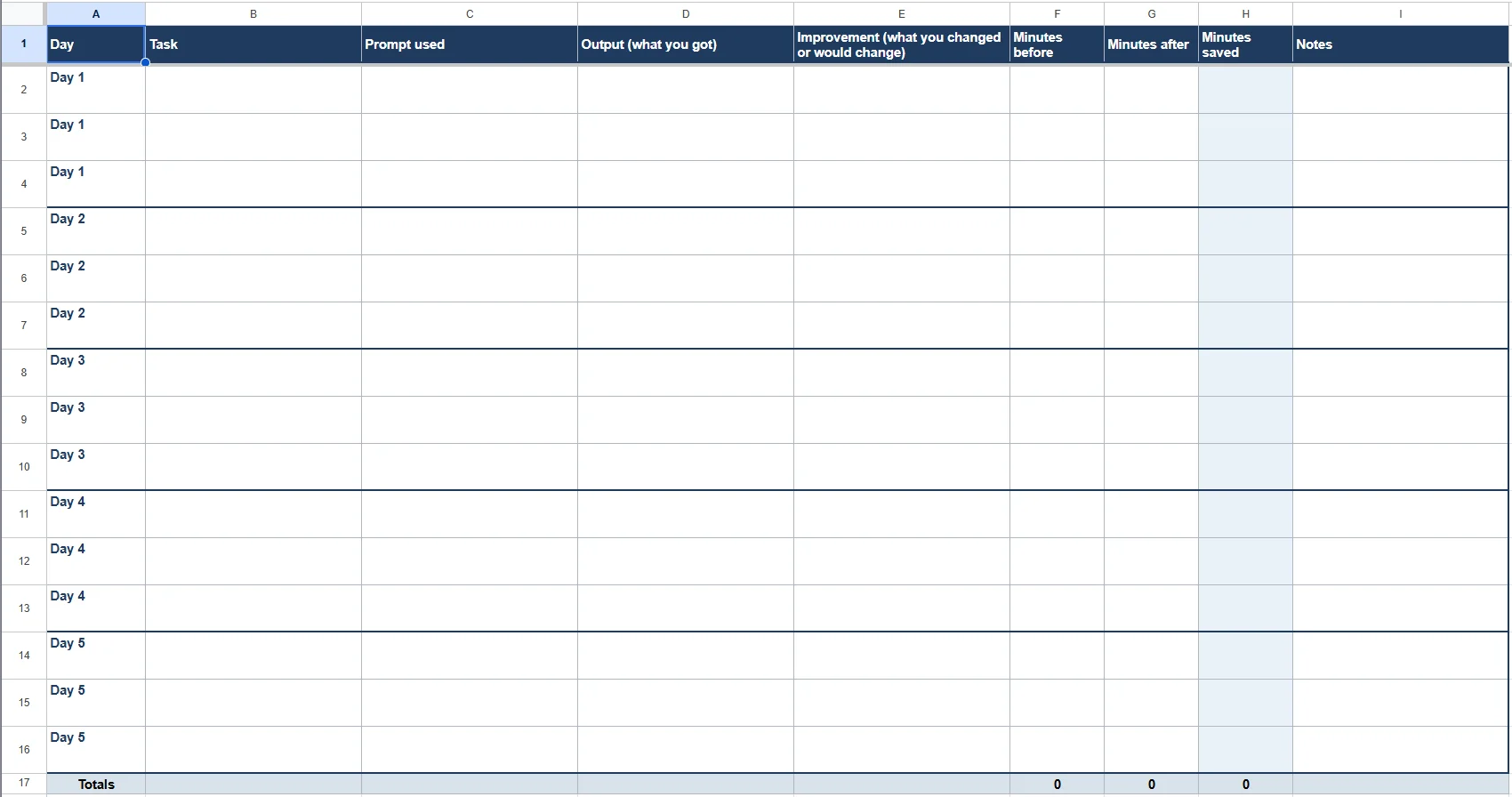Select the row 1 header number
Image resolution: width=1512 pixels, height=797 pixels.
[23, 44]
